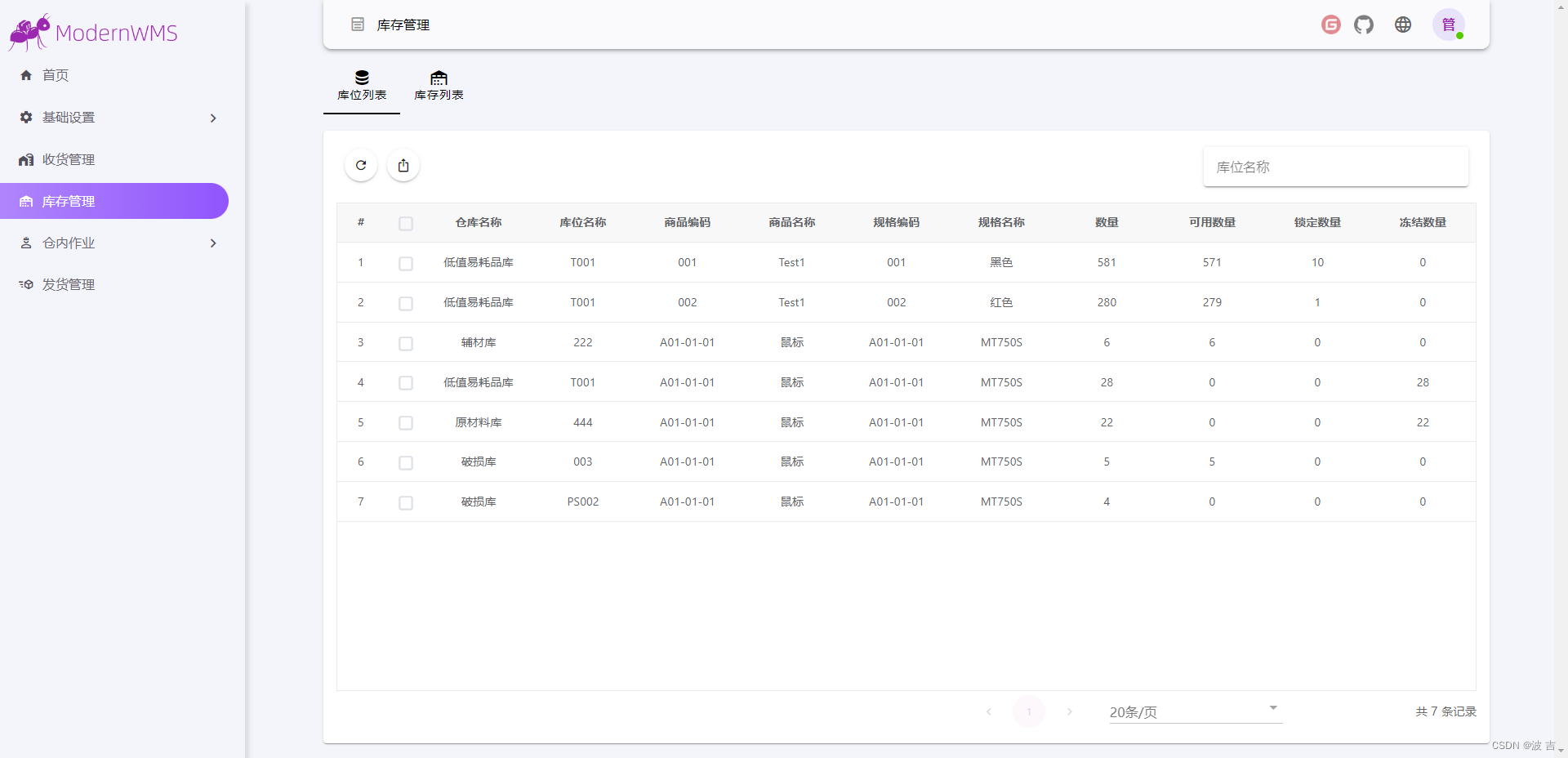Switch to the 库位列表 tab

(362, 87)
